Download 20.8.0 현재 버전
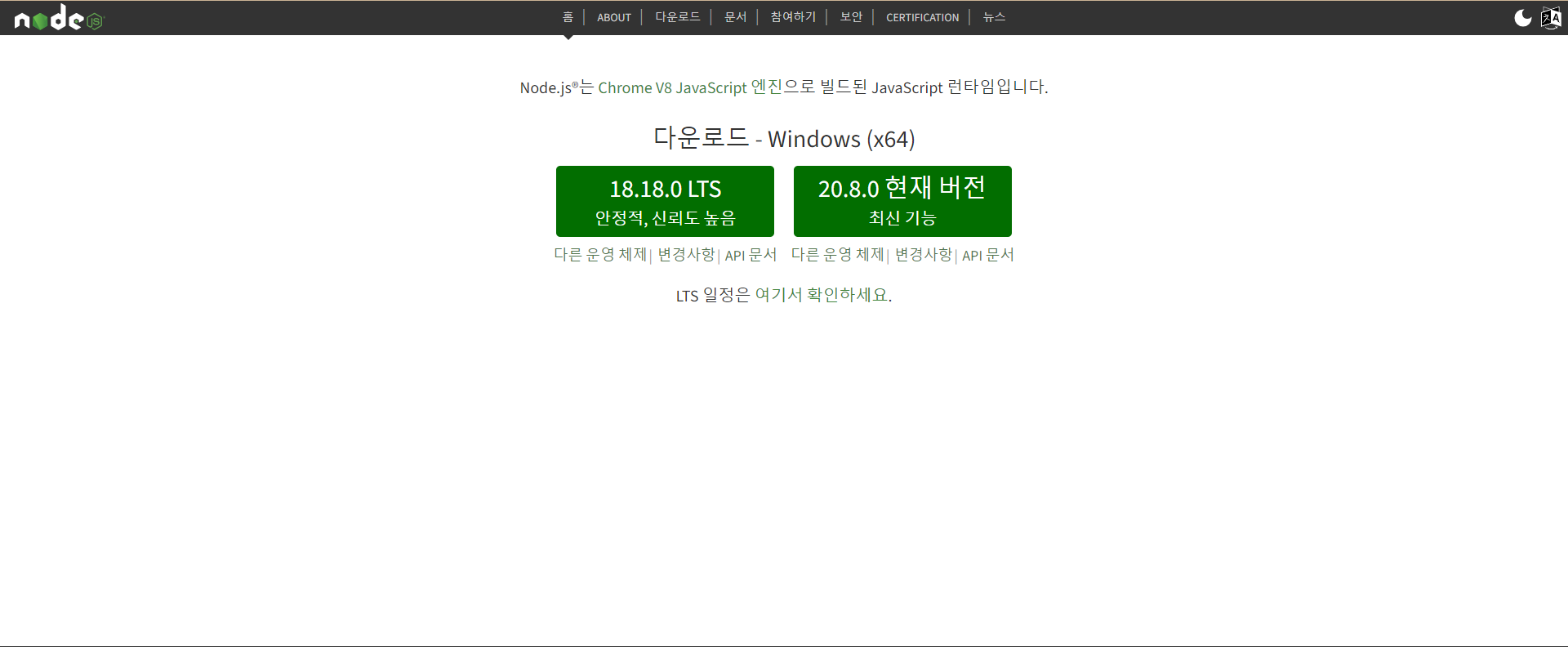The height and width of the screenshot is (647, 1568). click(902, 201)
